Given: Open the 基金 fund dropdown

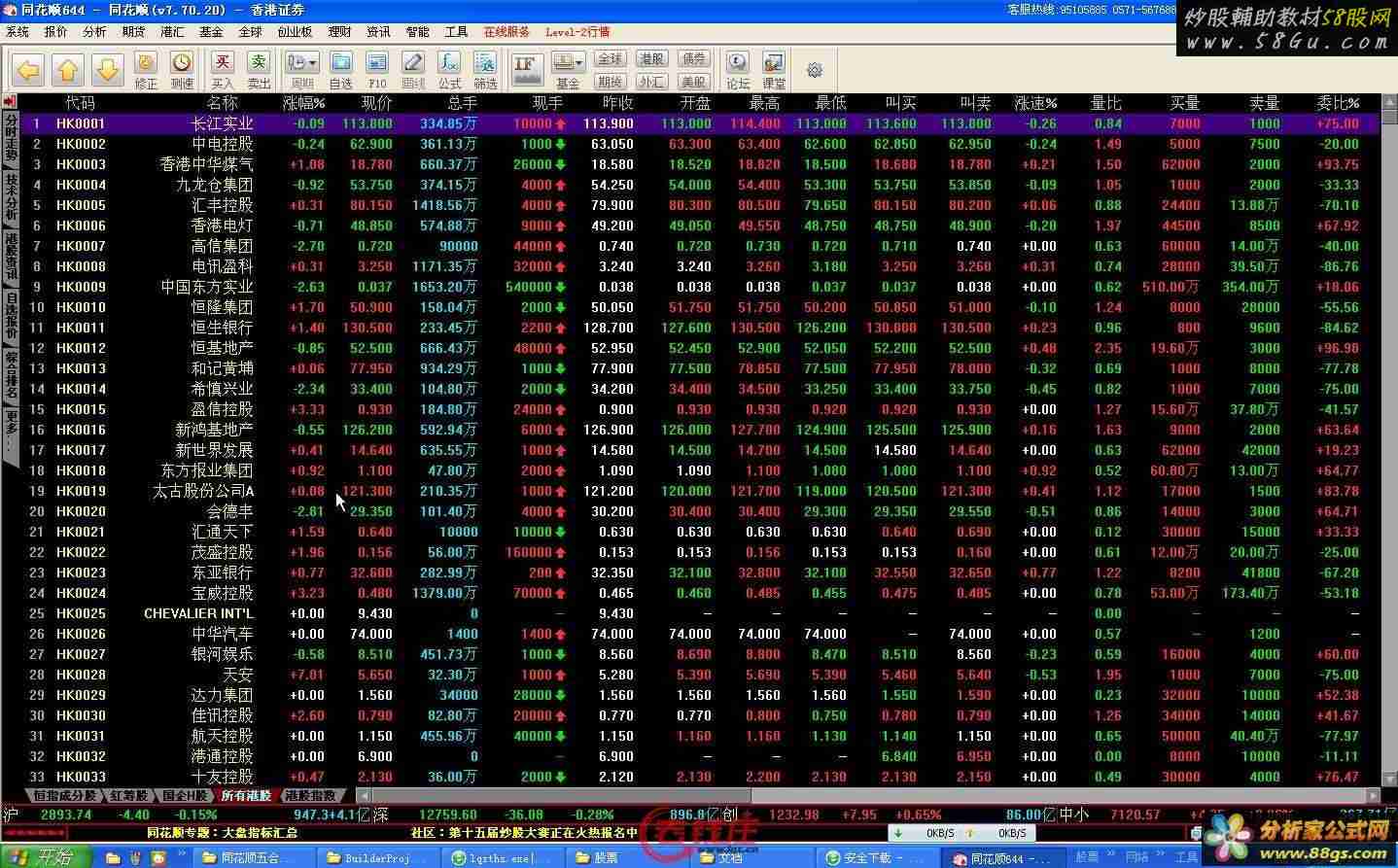Looking at the screenshot, I should point(568,71).
